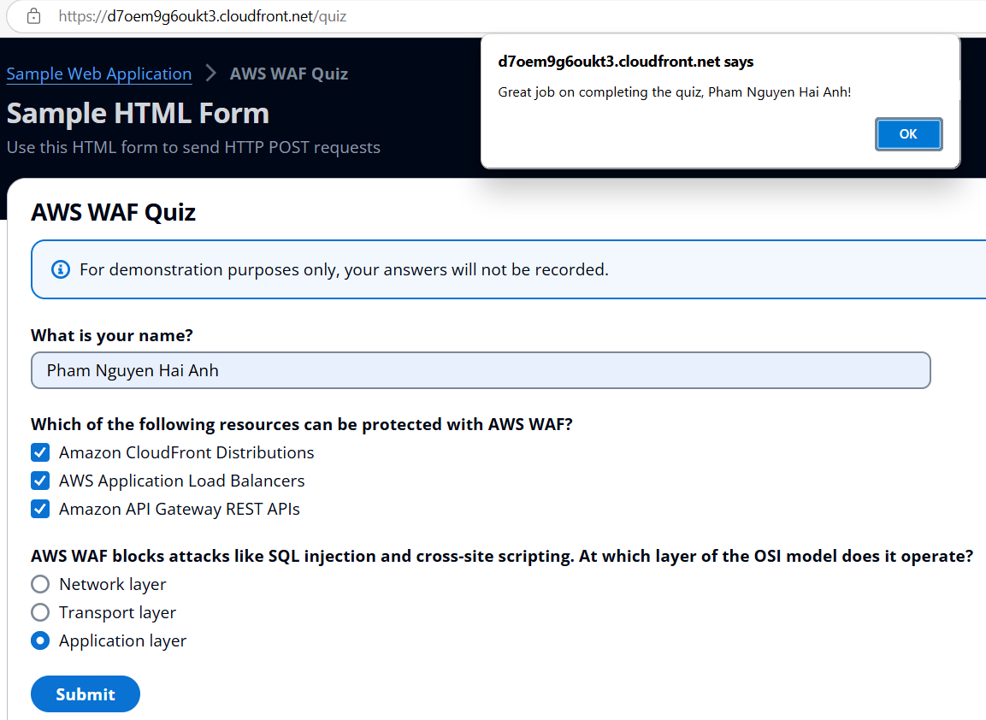
Task: Click the browser URL address bar
Action: pos(400,16)
